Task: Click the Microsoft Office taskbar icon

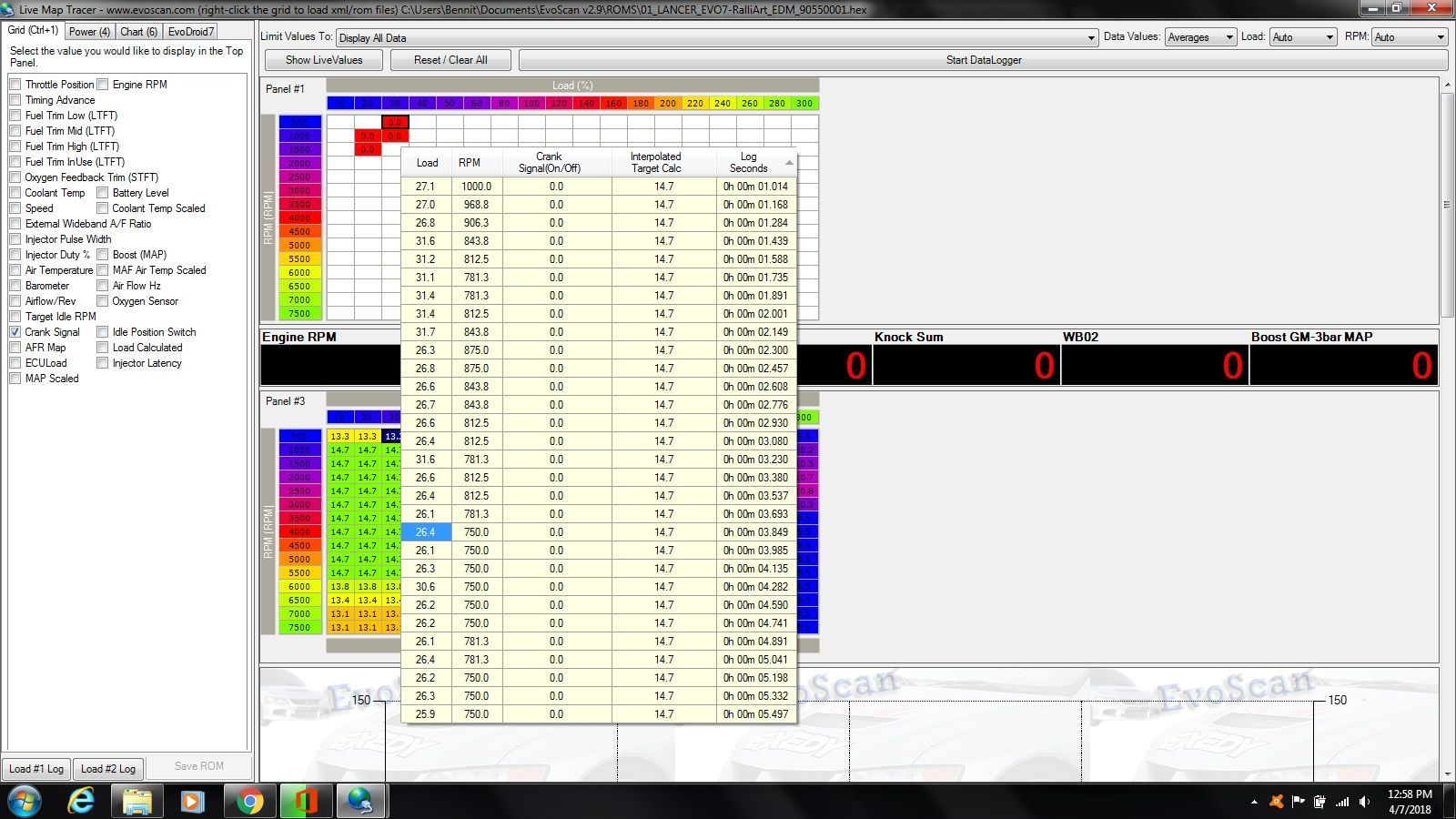Action: (x=305, y=801)
